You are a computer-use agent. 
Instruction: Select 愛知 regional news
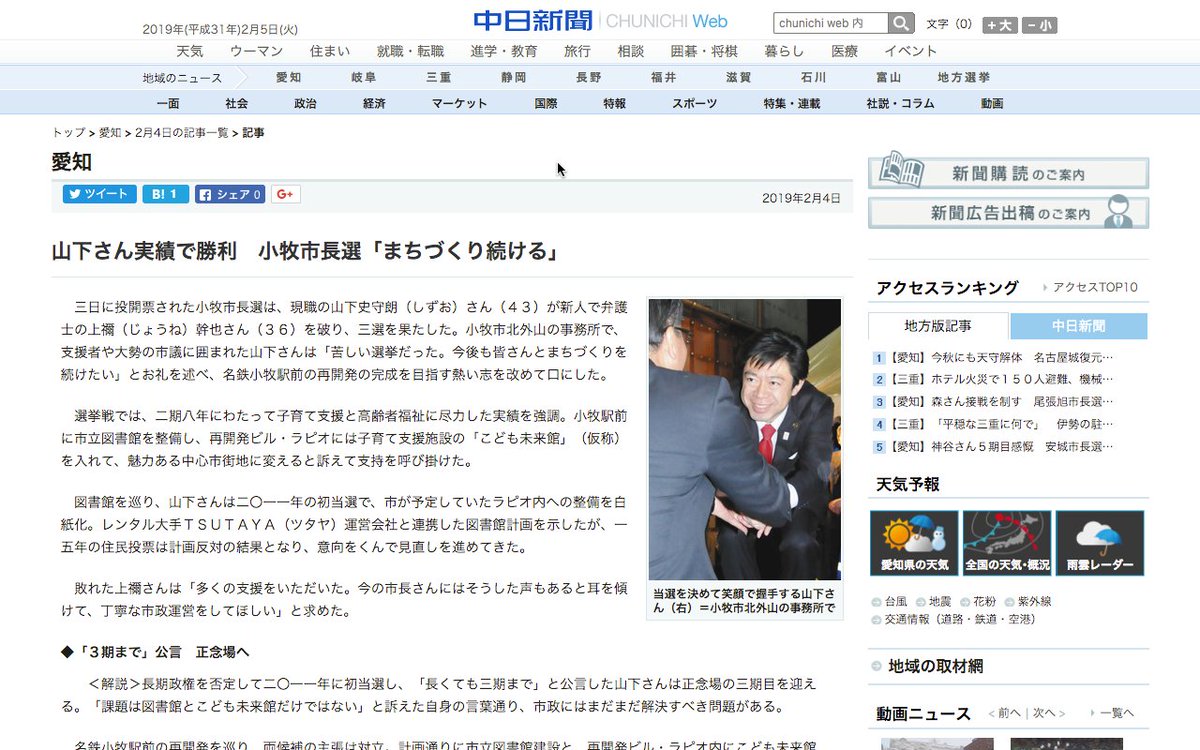coord(288,77)
